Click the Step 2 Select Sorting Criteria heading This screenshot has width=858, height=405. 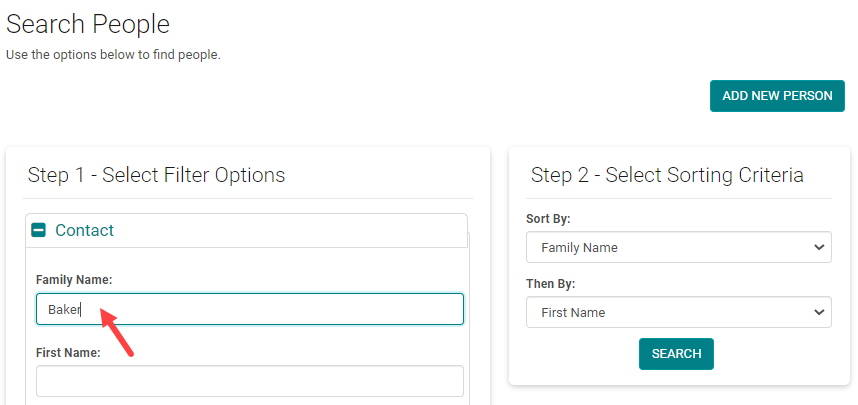click(667, 175)
